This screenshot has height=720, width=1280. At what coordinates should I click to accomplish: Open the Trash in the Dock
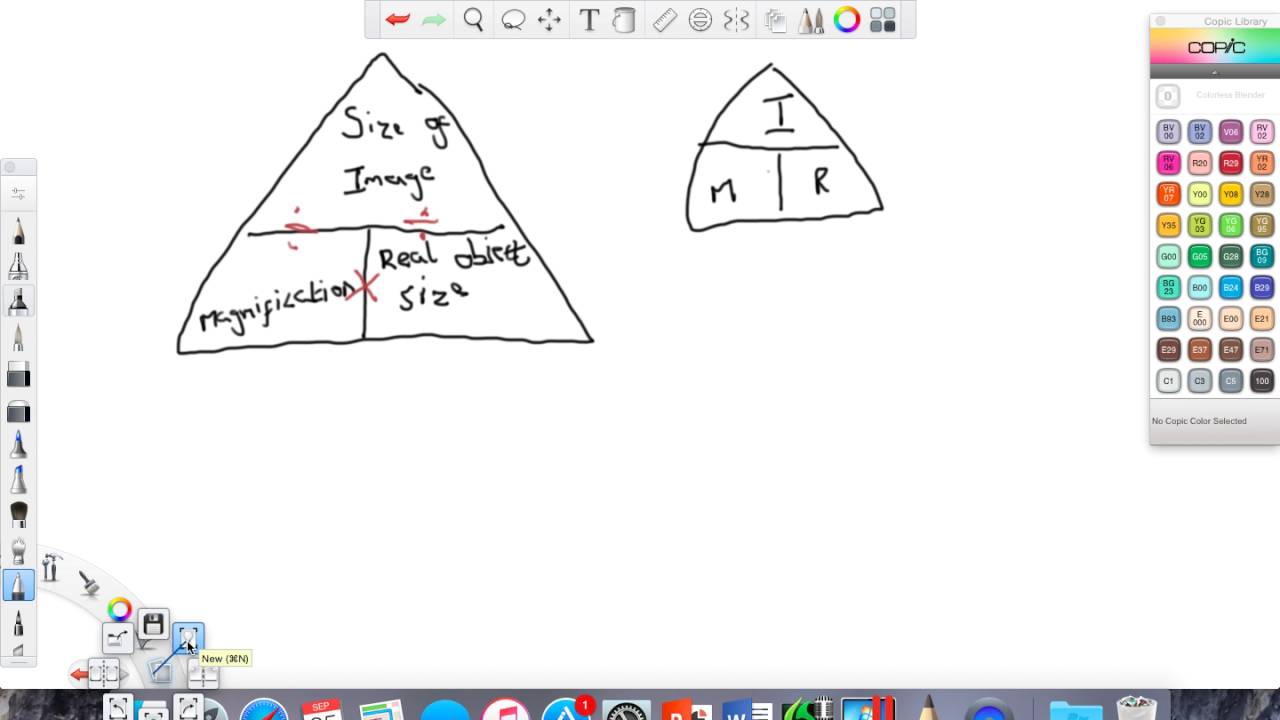click(1137, 710)
